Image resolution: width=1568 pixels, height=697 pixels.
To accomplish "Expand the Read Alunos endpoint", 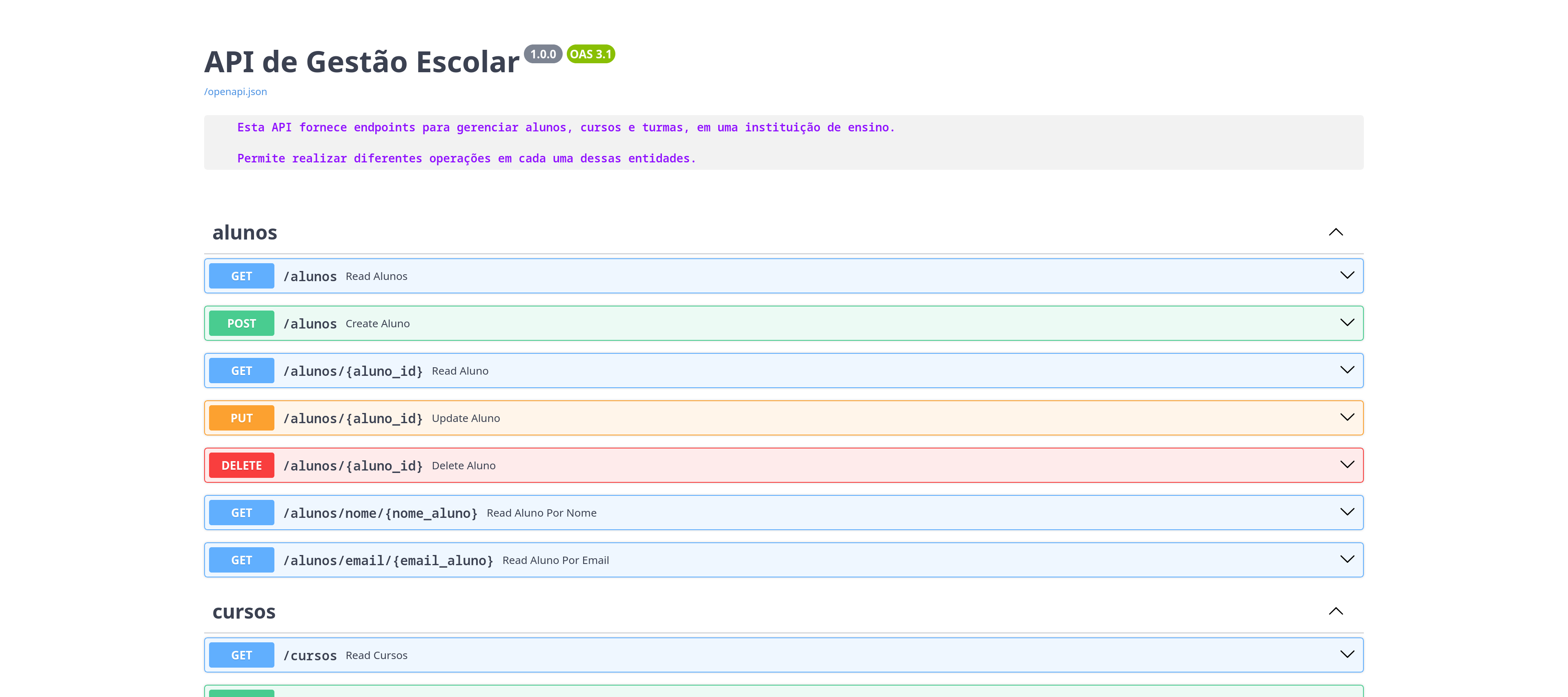I will [x=1347, y=275].
